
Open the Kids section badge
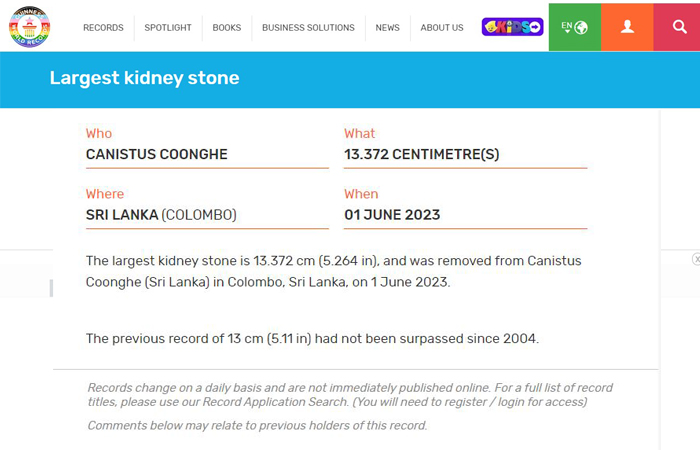[x=512, y=27]
